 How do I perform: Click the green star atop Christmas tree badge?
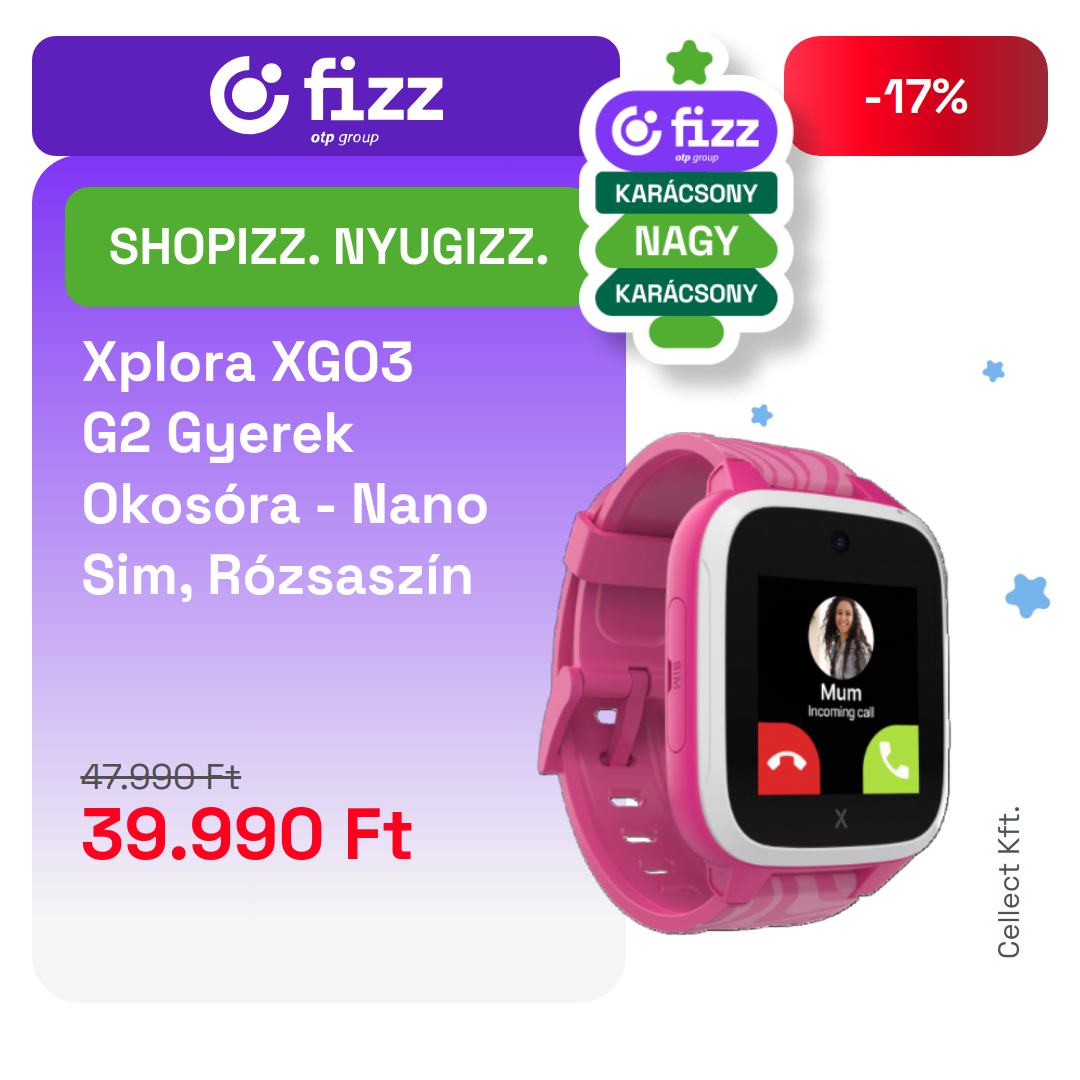click(689, 63)
